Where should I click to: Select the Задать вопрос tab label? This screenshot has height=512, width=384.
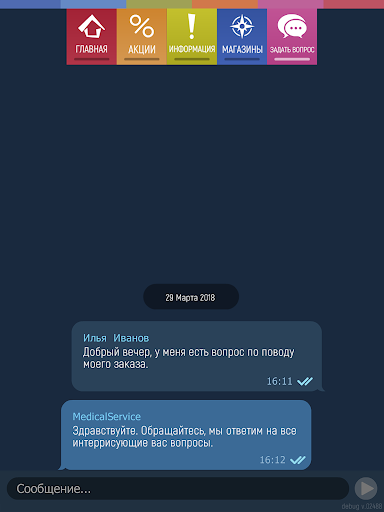click(x=292, y=50)
